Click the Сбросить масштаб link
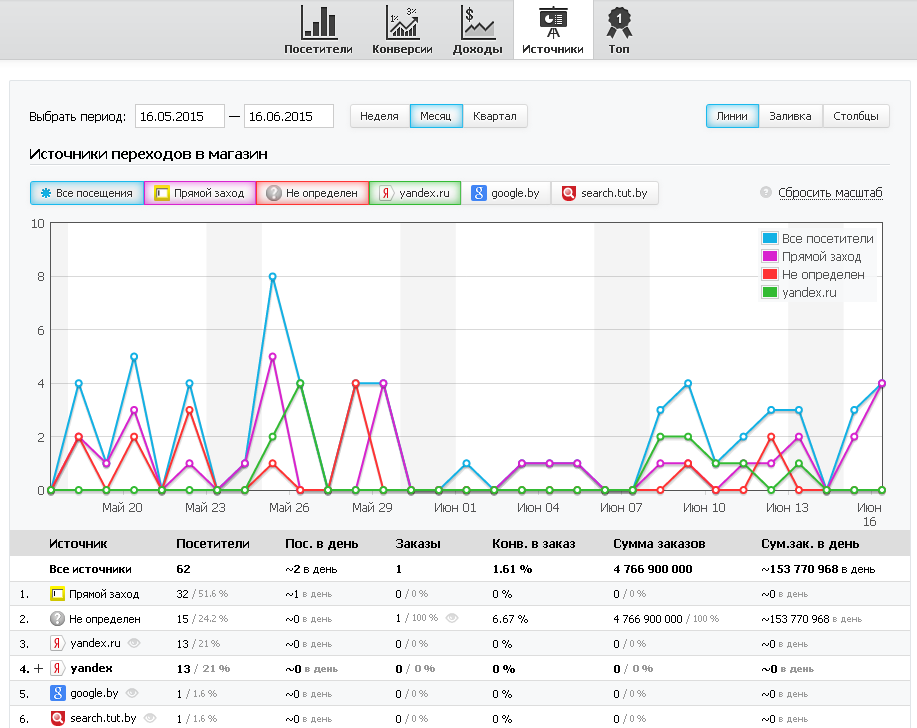This screenshot has height=728, width=917. [x=830, y=193]
